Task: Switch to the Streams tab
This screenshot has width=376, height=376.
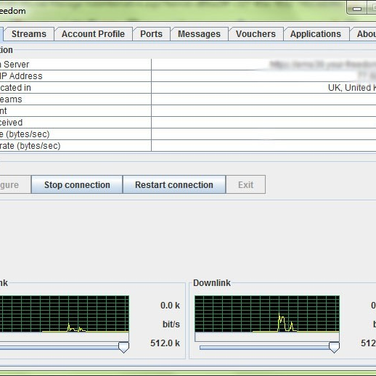Action: 29,34
